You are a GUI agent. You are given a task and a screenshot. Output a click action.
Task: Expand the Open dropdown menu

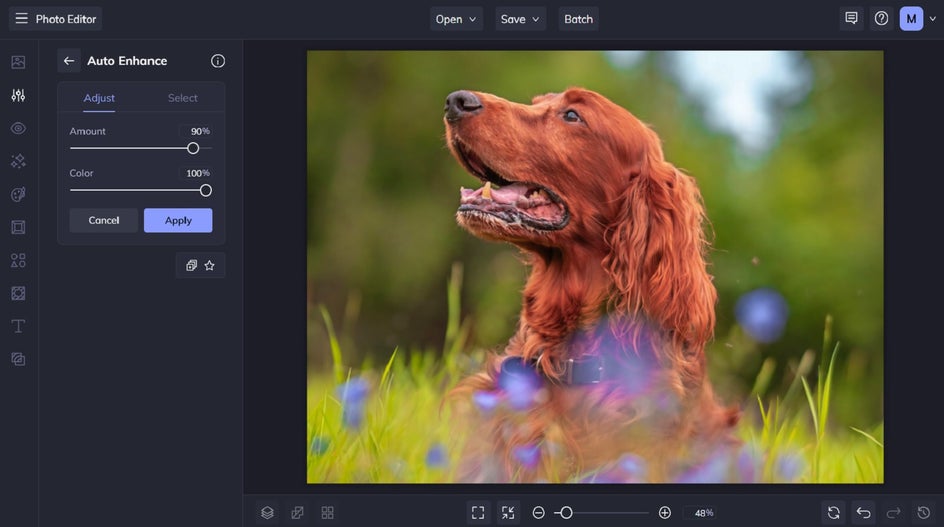(x=456, y=19)
